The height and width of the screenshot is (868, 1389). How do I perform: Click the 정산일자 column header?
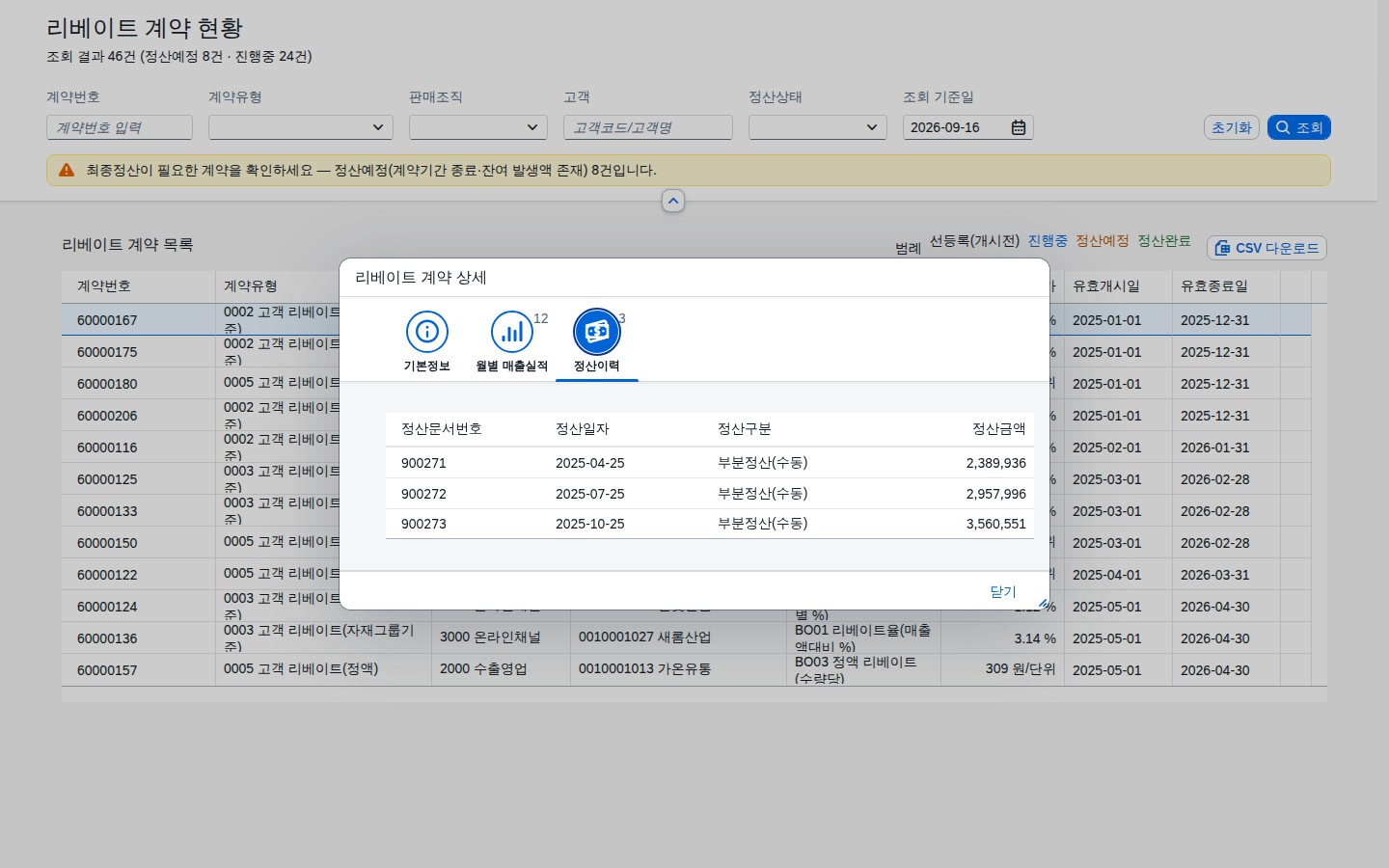583,429
